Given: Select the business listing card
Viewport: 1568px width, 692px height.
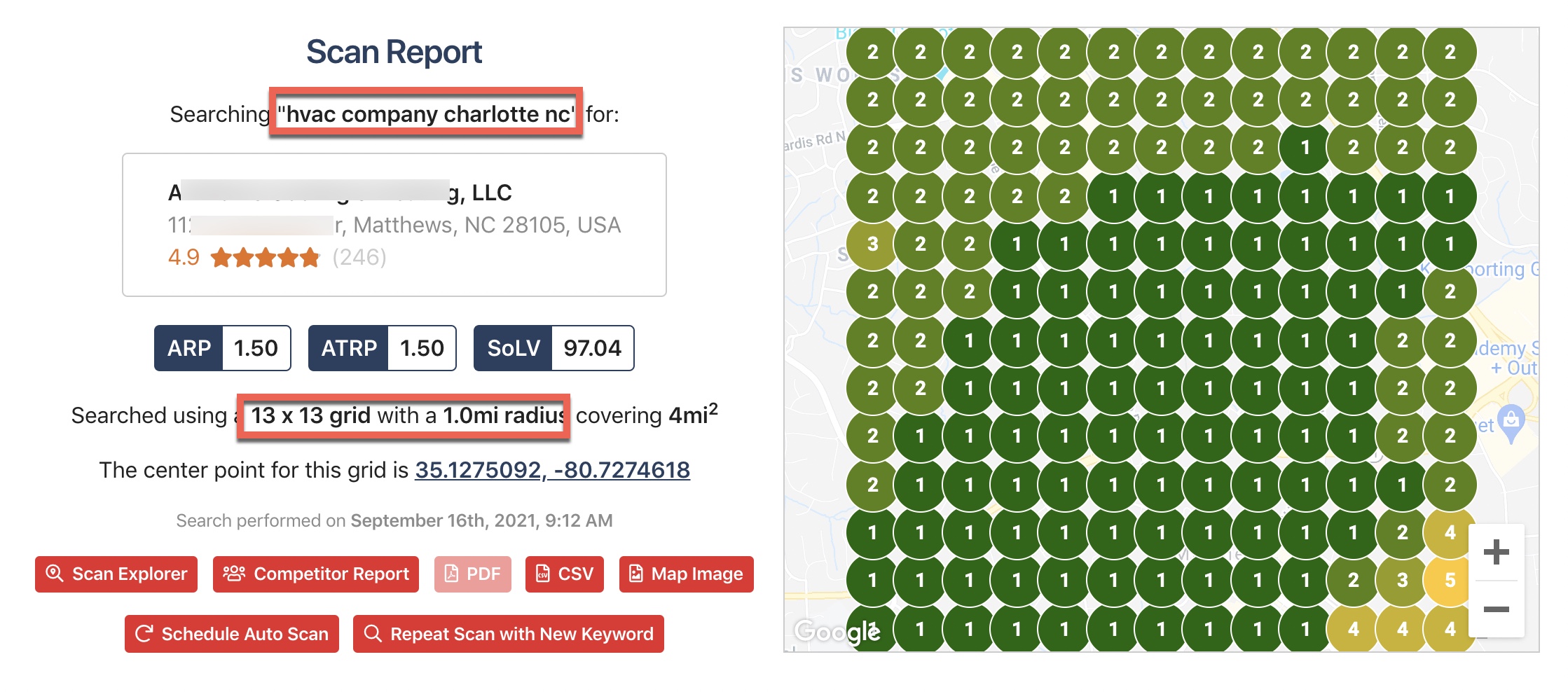Looking at the screenshot, I should (394, 225).
